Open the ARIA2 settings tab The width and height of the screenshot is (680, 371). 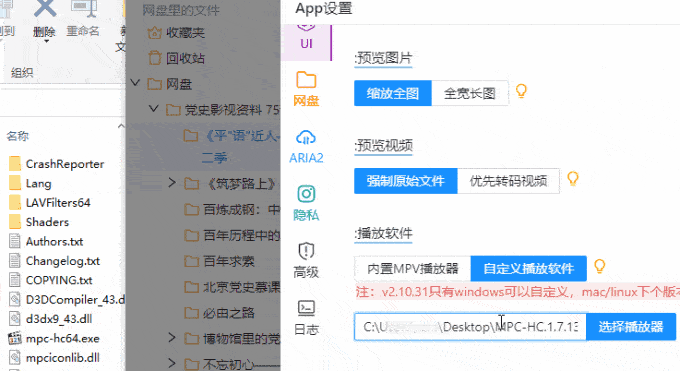click(x=306, y=146)
